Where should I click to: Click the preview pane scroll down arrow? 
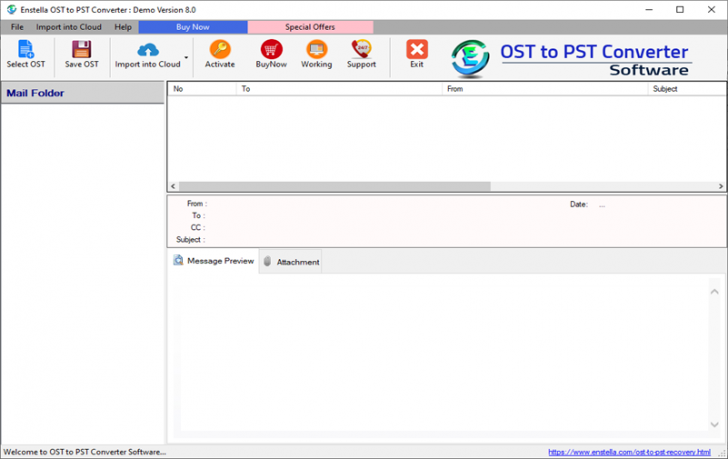tap(715, 424)
